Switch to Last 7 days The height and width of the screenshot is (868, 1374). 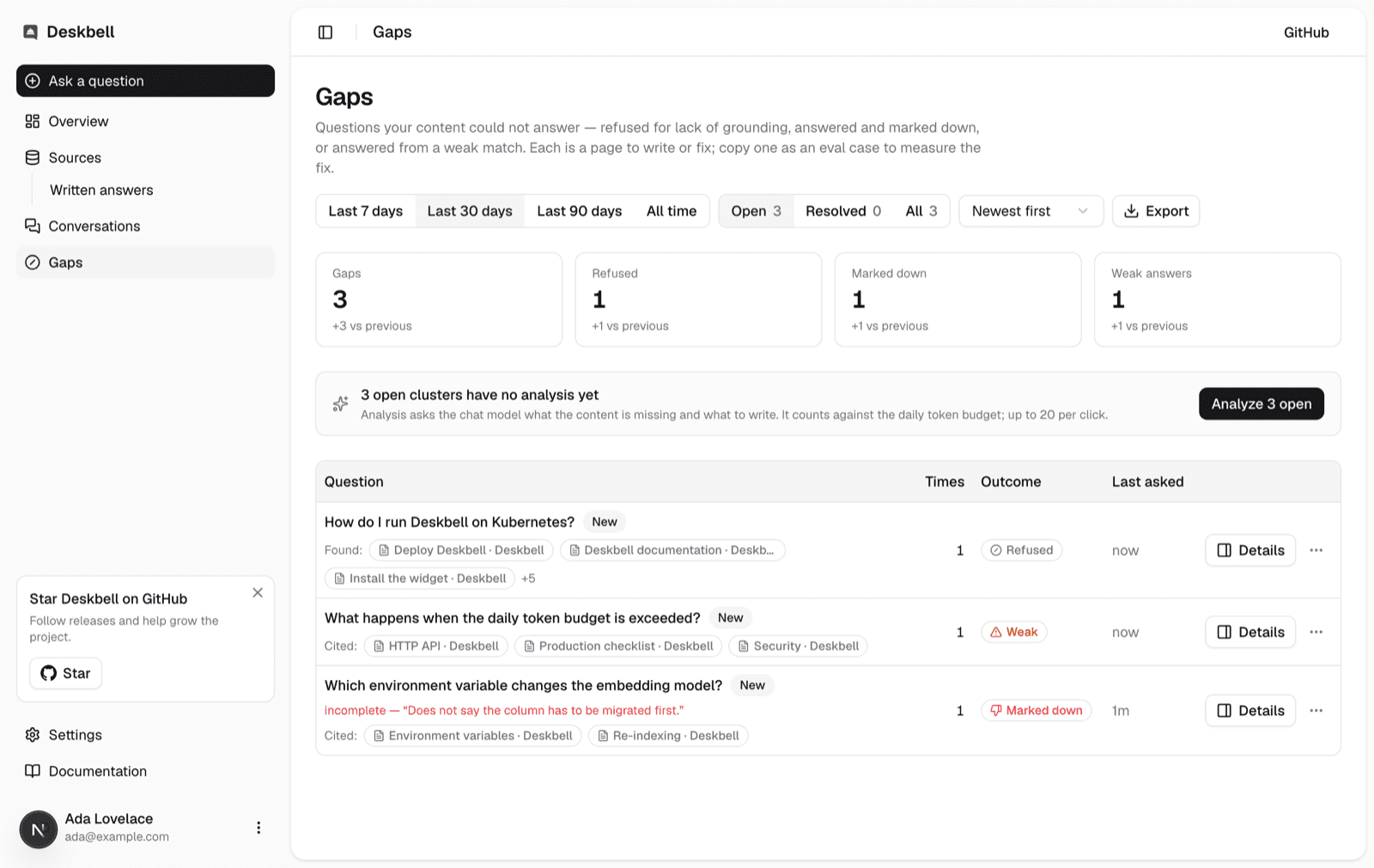pyautogui.click(x=366, y=211)
